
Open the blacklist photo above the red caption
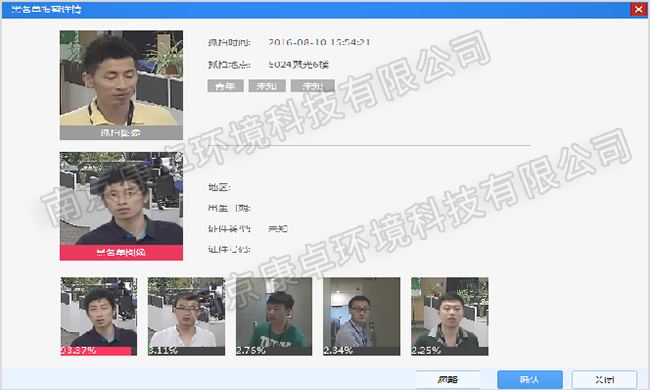(x=121, y=199)
